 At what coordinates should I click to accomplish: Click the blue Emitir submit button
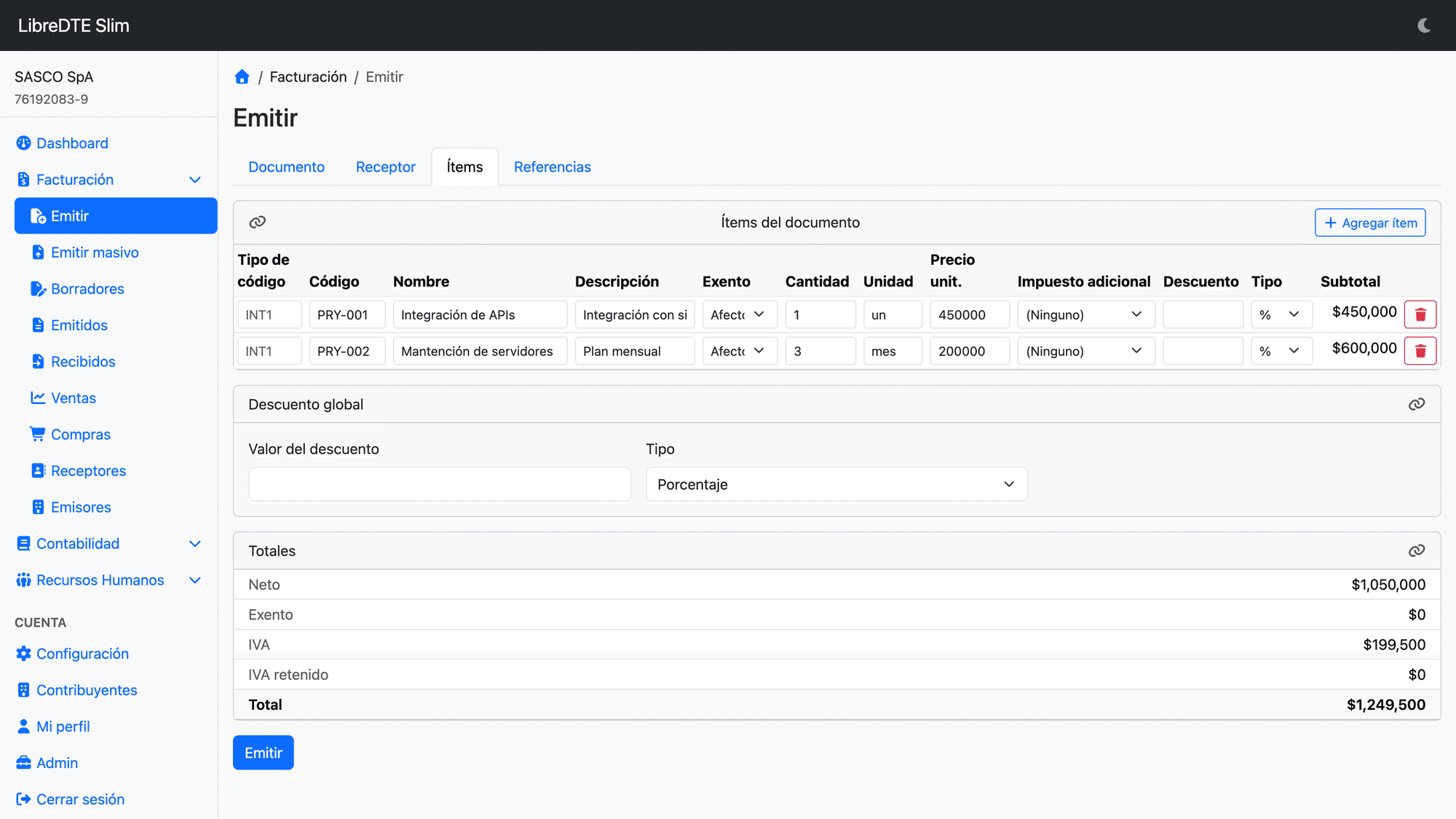pyautogui.click(x=263, y=753)
